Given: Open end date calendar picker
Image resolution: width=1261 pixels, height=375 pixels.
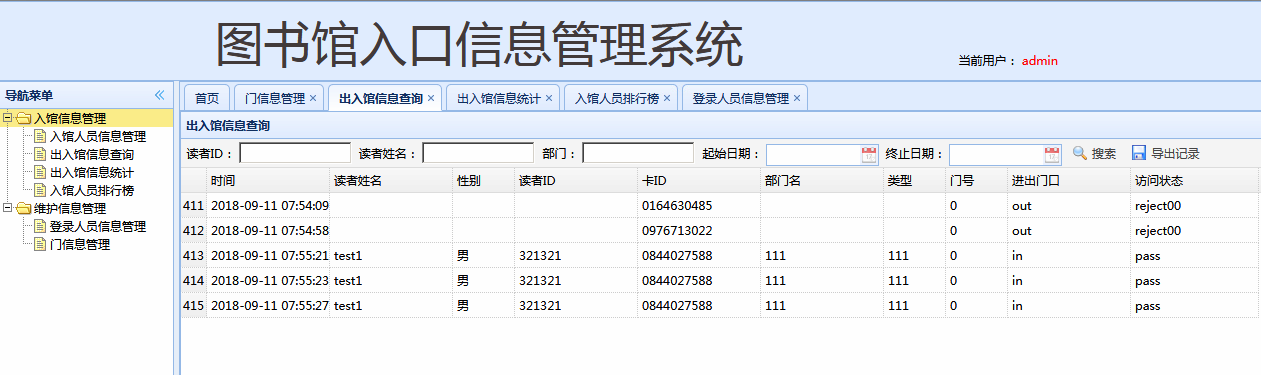Looking at the screenshot, I should 1052,154.
